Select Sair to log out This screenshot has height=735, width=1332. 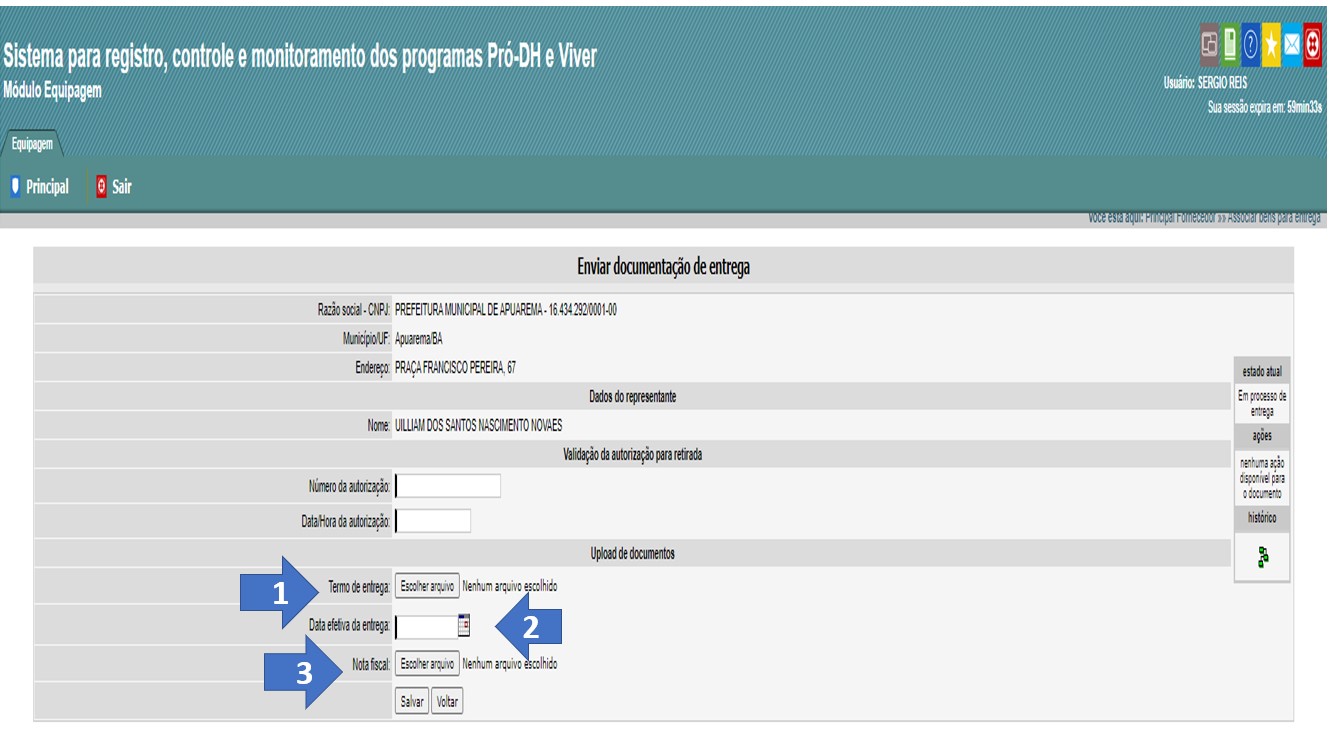pyautogui.click(x=122, y=187)
